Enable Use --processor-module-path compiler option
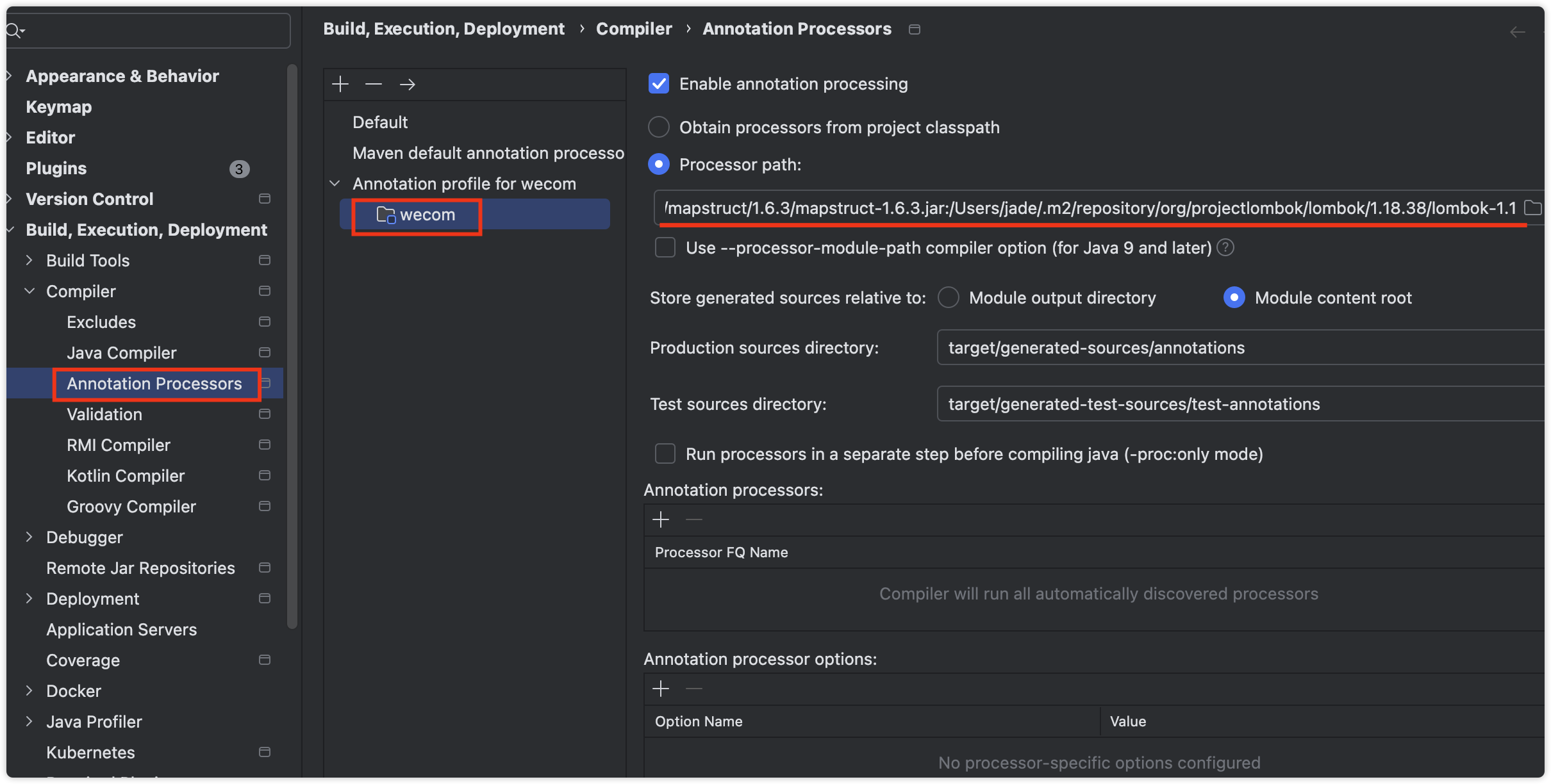The width and height of the screenshot is (1551, 784). tap(665, 247)
